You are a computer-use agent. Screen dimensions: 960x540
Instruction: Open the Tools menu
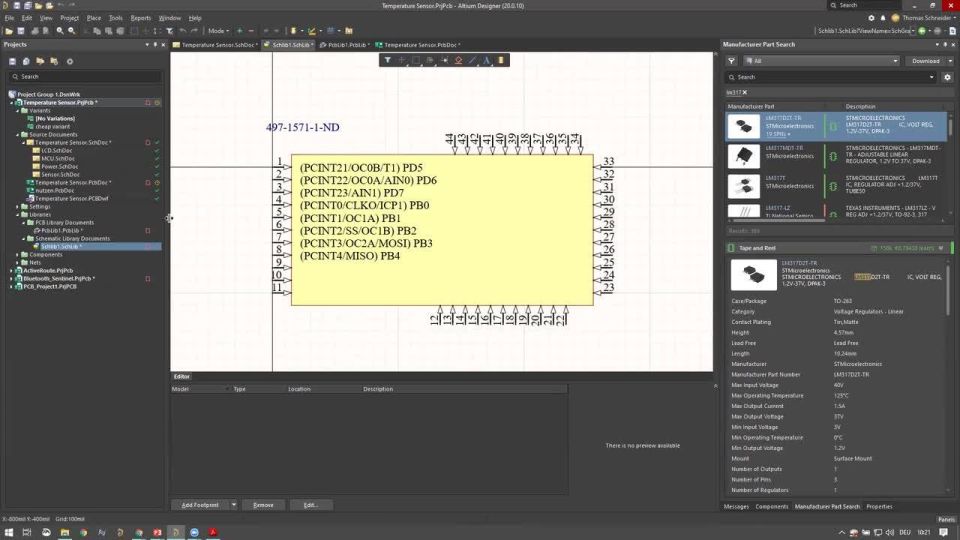tap(116, 18)
